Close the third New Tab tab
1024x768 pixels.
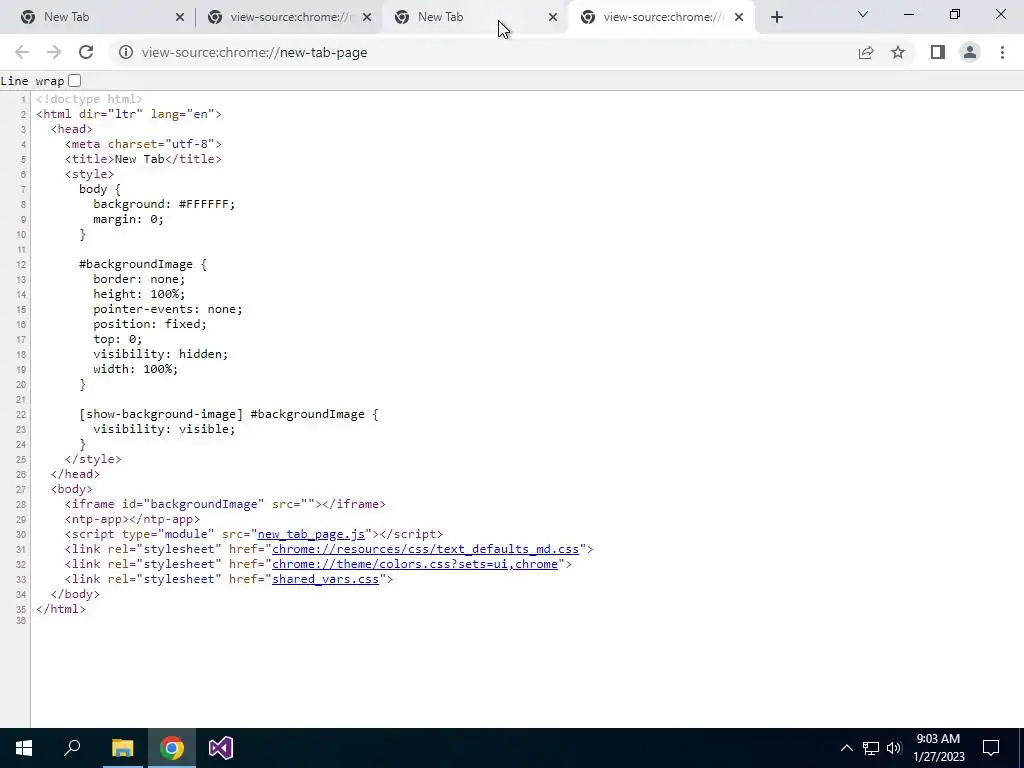(x=553, y=17)
